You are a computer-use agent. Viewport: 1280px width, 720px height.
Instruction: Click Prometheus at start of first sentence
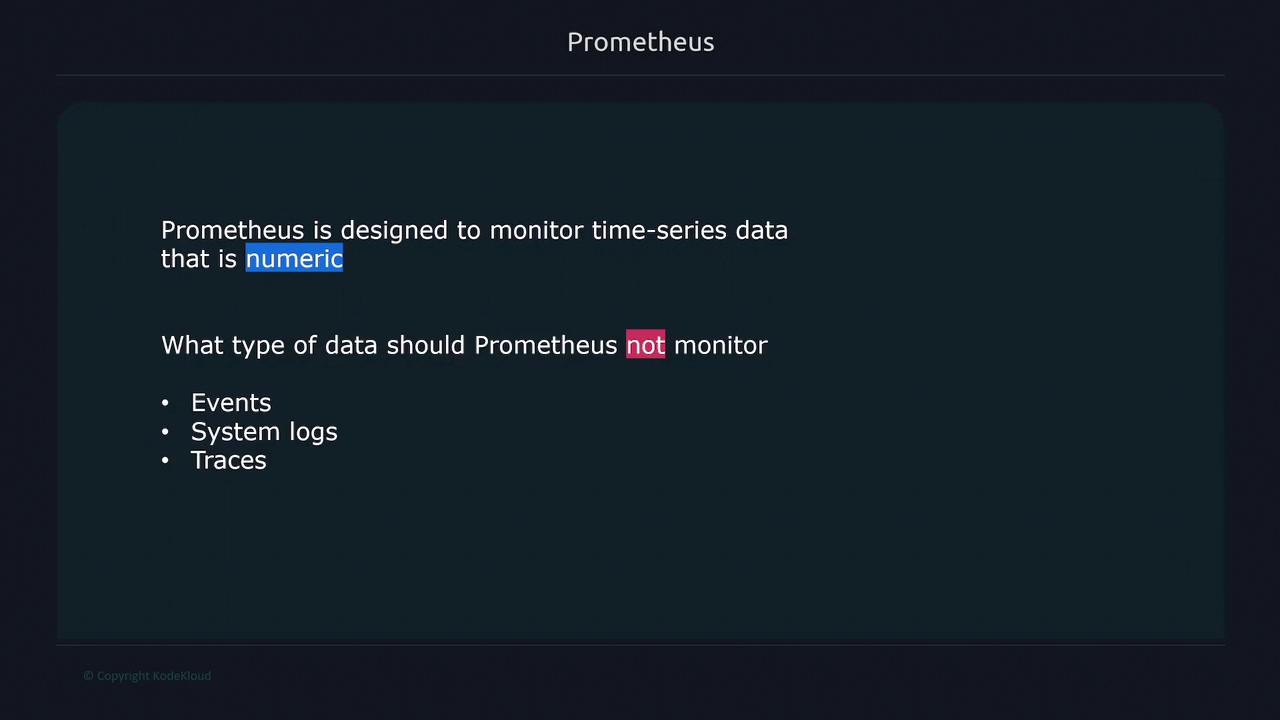click(x=232, y=230)
